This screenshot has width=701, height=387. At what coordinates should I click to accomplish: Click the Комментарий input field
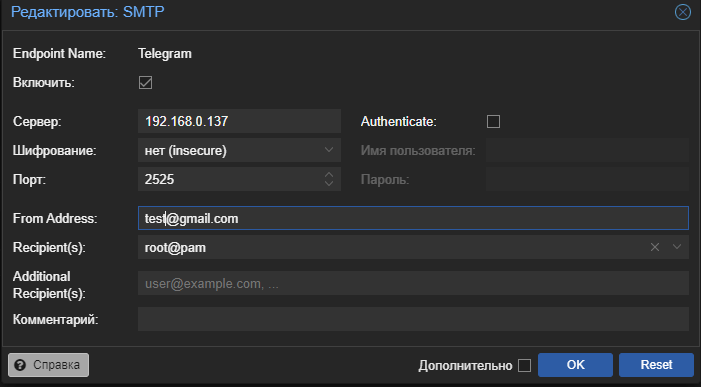413,319
